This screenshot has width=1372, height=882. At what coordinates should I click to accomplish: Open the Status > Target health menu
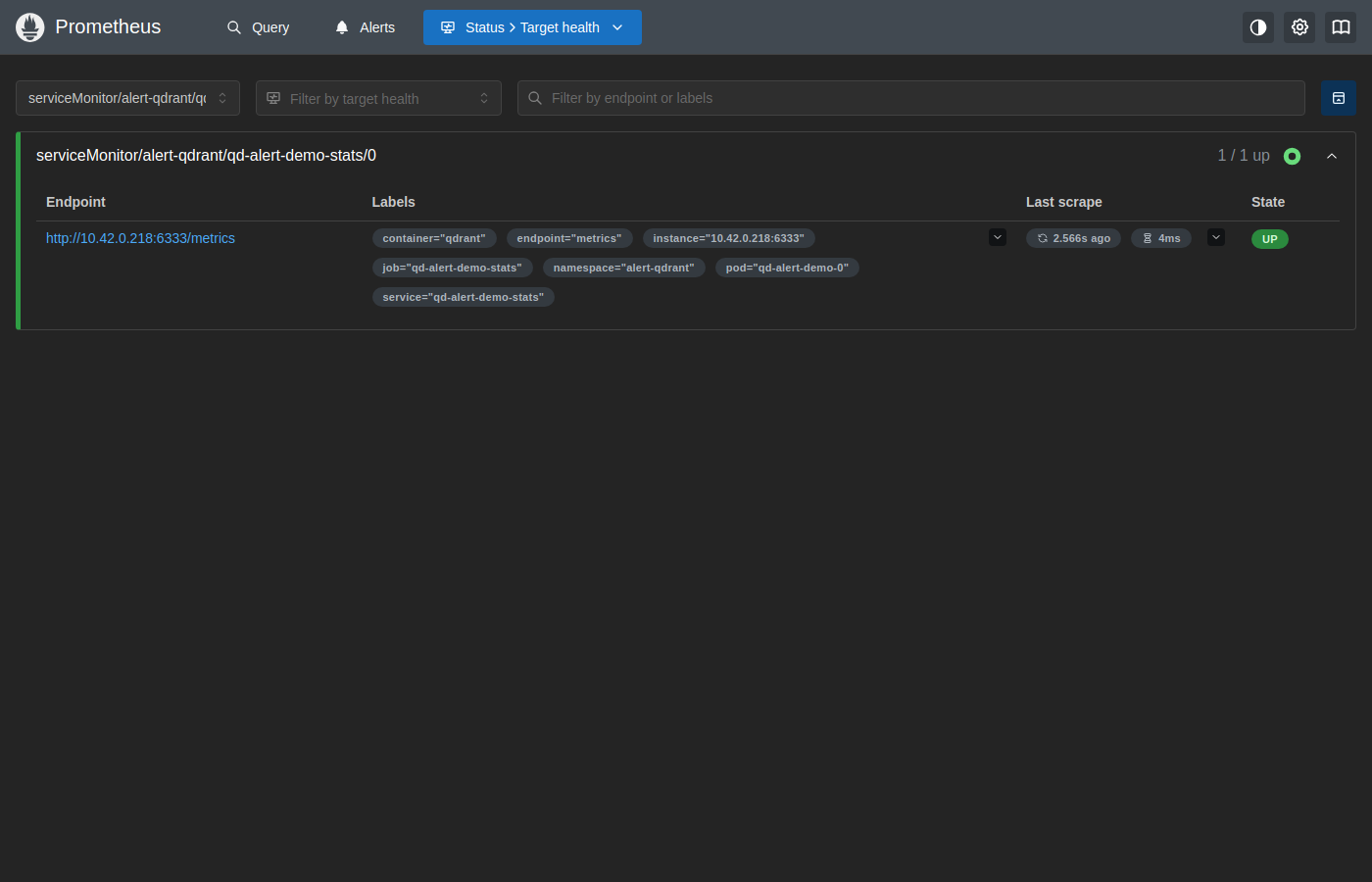532,27
